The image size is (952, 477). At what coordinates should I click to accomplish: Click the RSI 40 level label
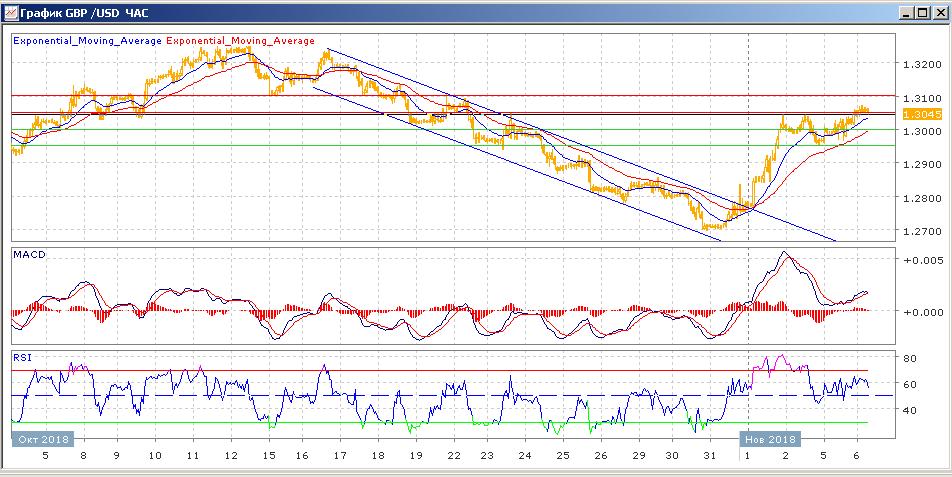910,410
